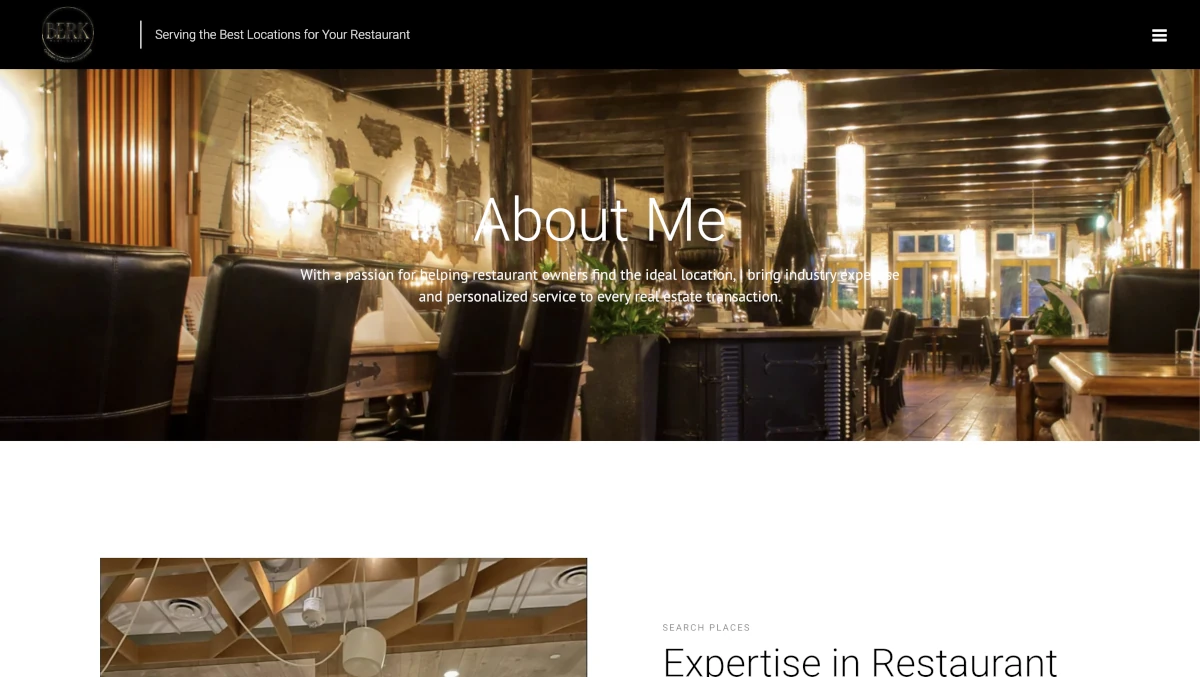Click the hero paragraph about passion for helping
The width and height of the screenshot is (1200, 677).
(x=600, y=285)
